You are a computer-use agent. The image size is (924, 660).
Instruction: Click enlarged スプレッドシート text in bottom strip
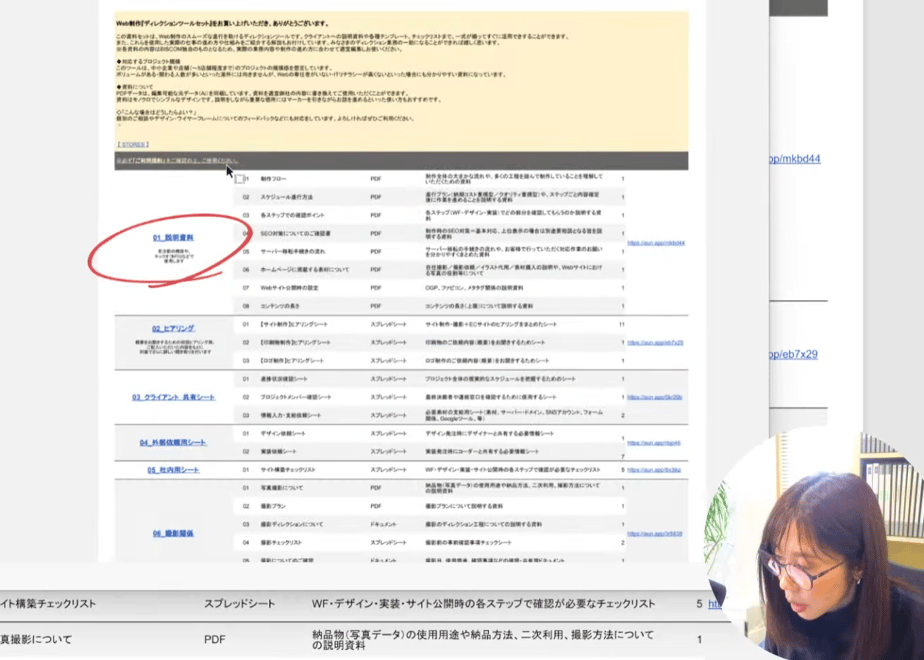pos(239,604)
